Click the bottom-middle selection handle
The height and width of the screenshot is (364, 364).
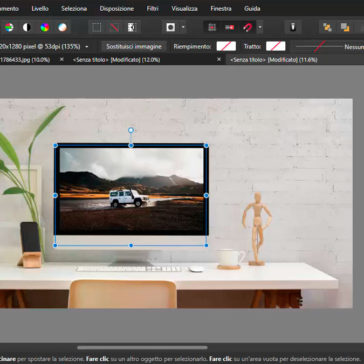click(131, 245)
